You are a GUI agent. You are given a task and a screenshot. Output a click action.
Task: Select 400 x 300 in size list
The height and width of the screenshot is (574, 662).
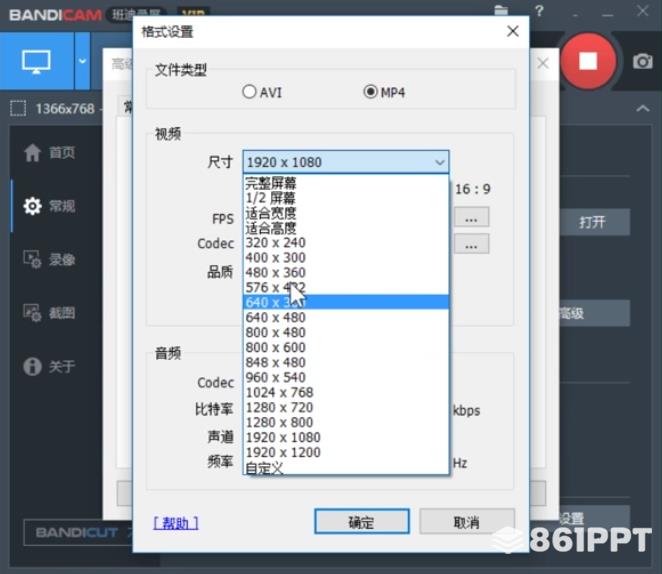click(x=346, y=257)
